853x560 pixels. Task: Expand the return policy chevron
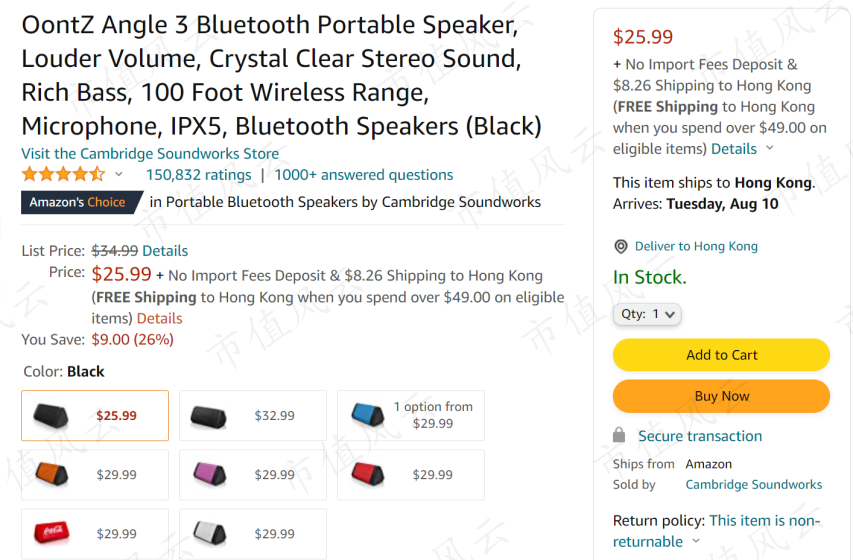pos(696,541)
